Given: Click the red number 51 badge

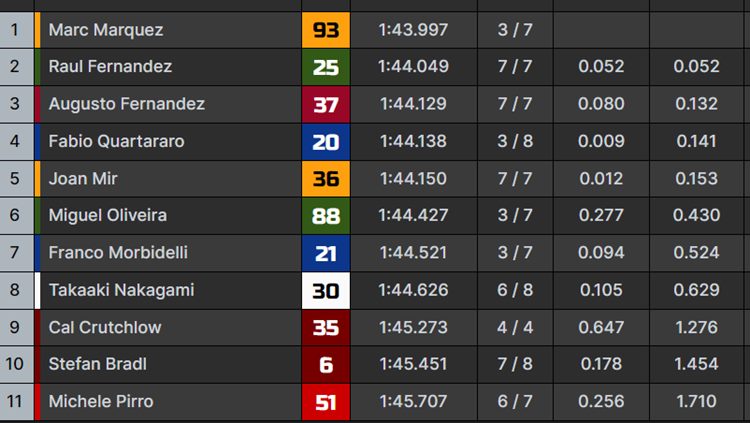Looking at the screenshot, I should pyautogui.click(x=326, y=402).
